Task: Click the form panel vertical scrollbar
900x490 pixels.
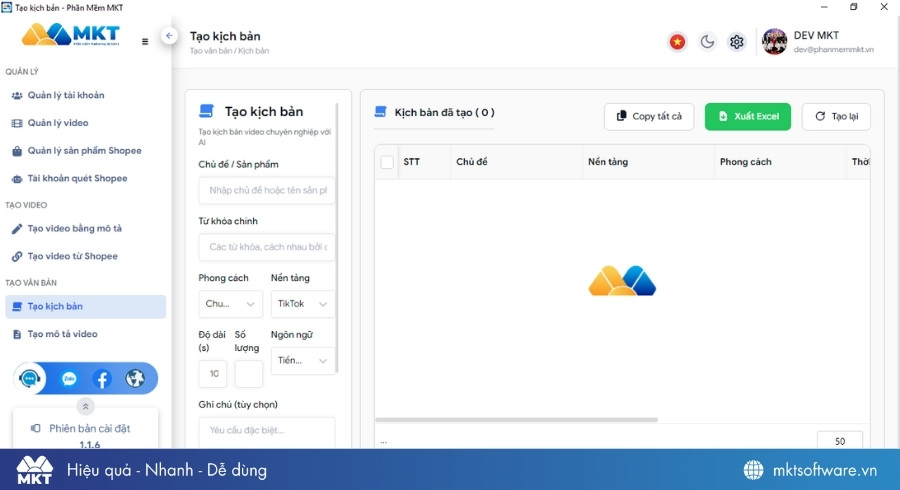Action: tap(336, 238)
